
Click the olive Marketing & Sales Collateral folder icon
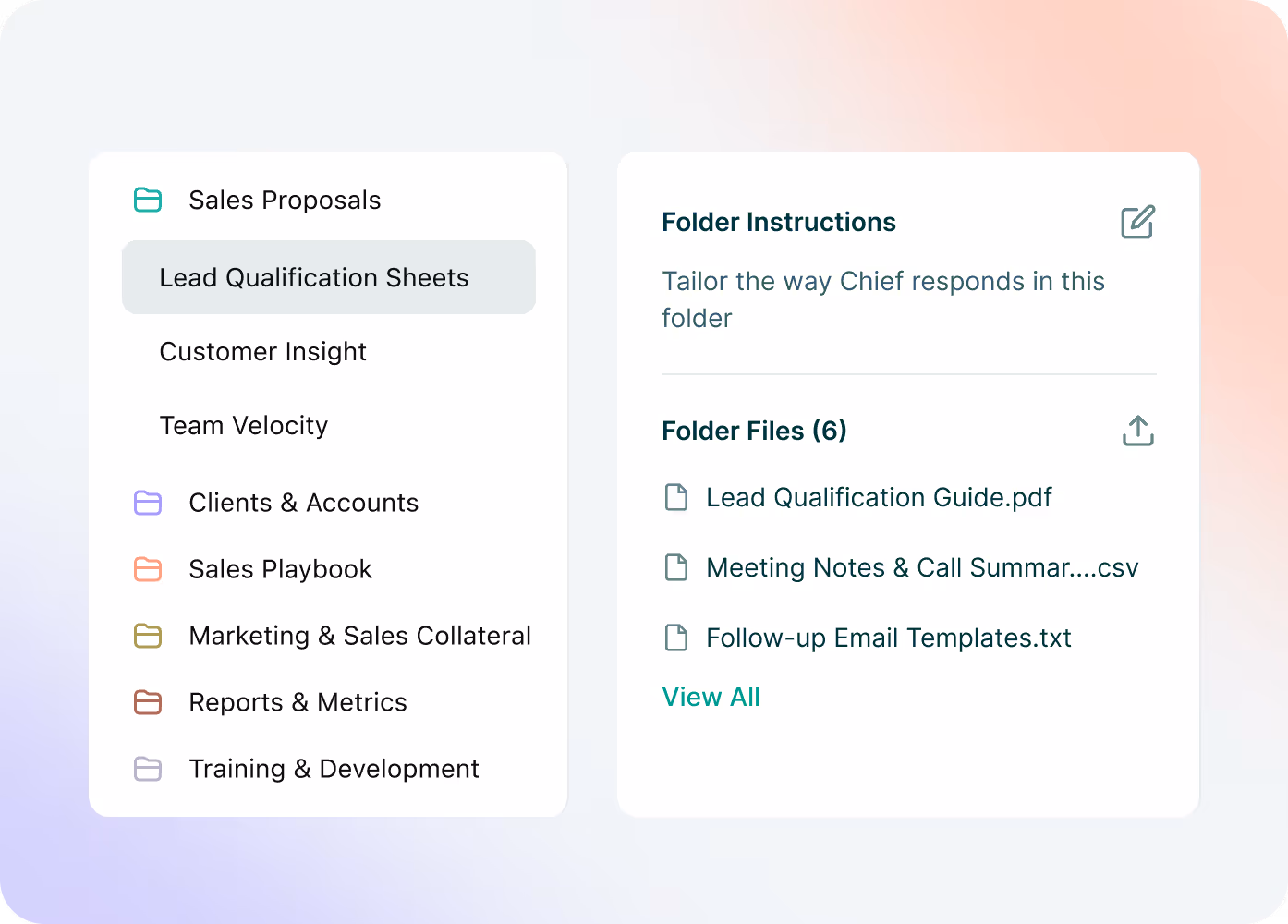tap(148, 636)
